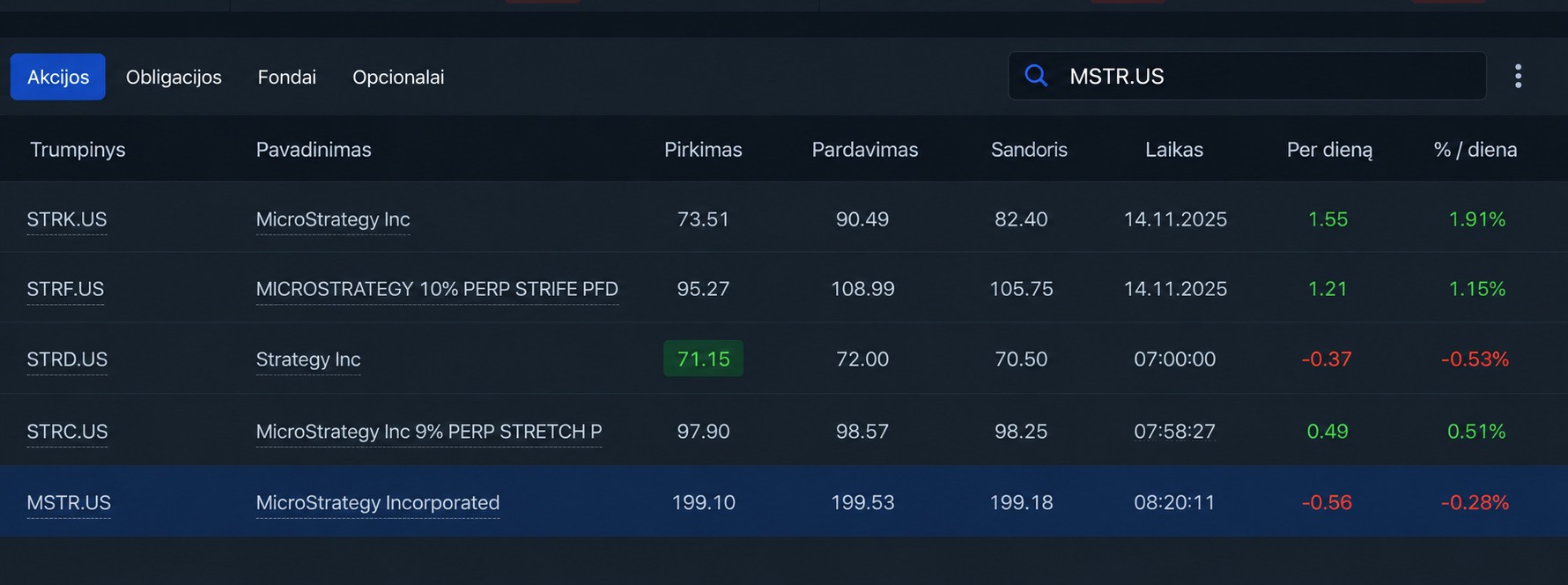Click STRK.US percent change 1.91%
Screen dimensions: 1568x585
pos(1477,219)
